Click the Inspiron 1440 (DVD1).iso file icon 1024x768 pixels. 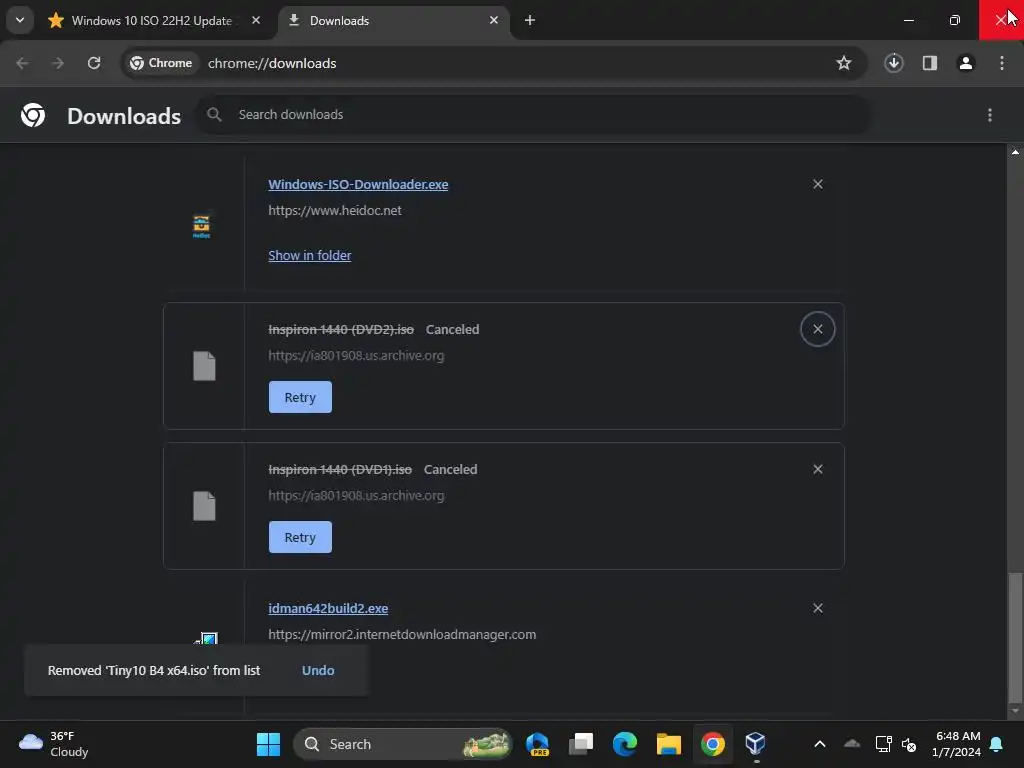tap(204, 505)
